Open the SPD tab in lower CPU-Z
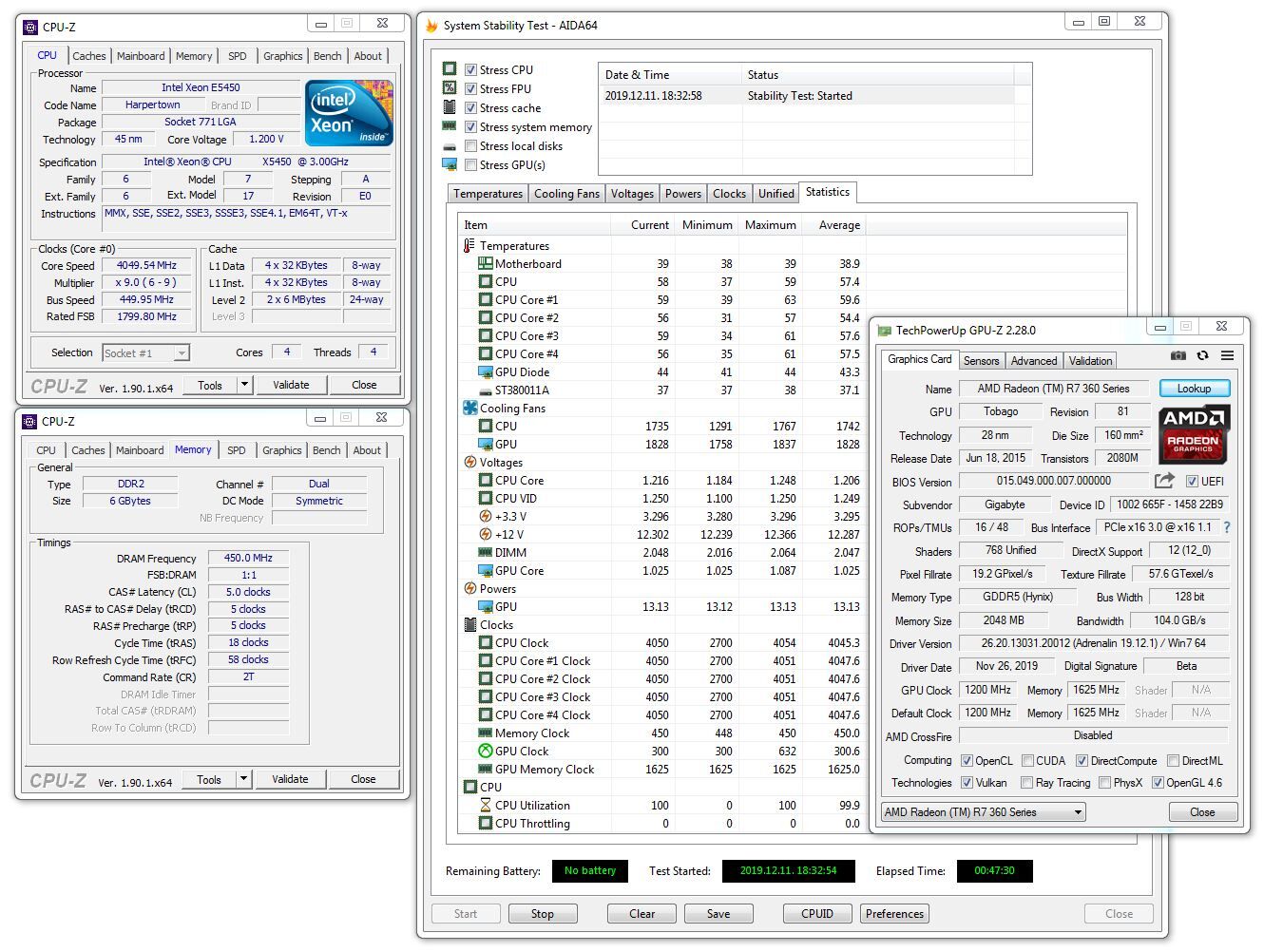 tap(237, 450)
